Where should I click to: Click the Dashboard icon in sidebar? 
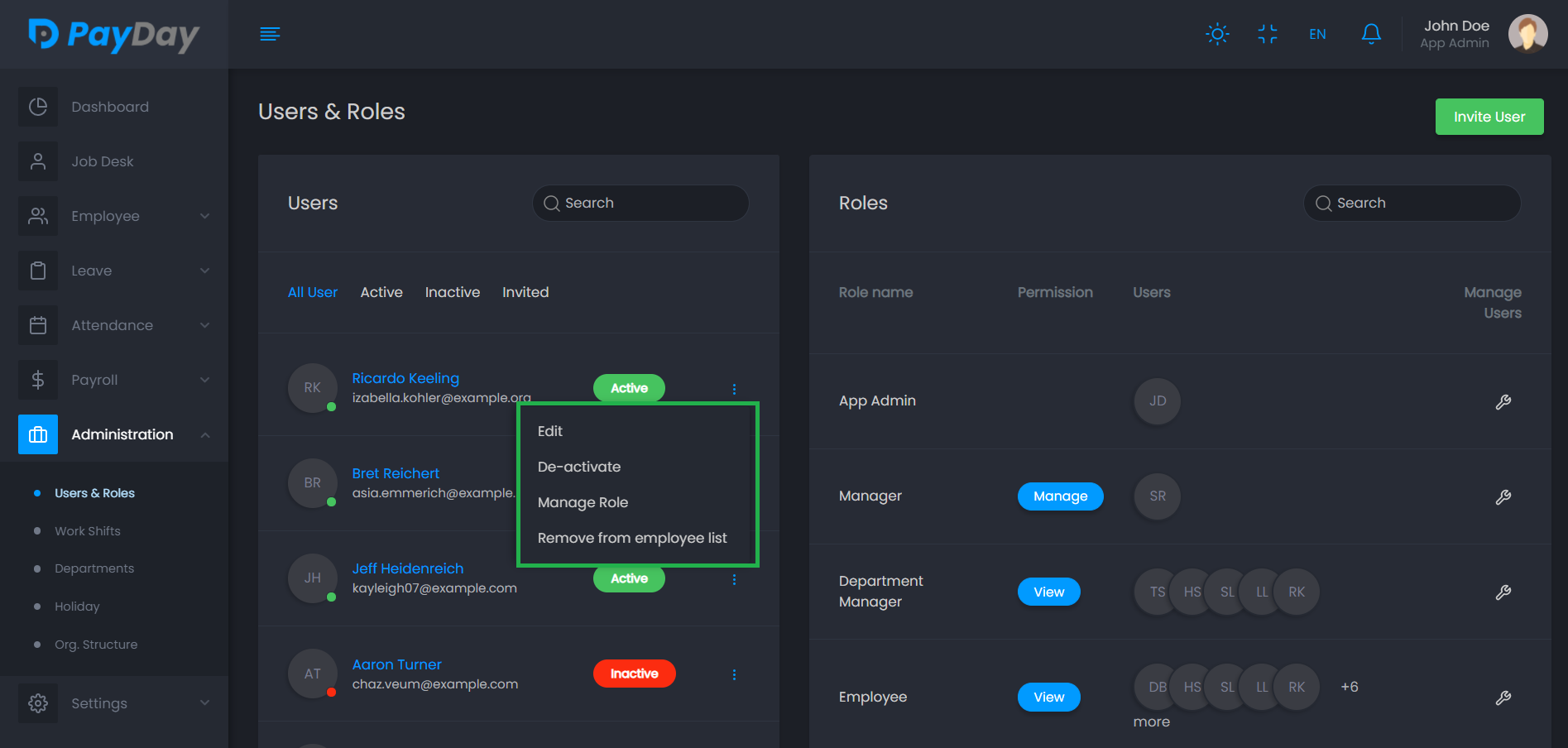point(38,107)
